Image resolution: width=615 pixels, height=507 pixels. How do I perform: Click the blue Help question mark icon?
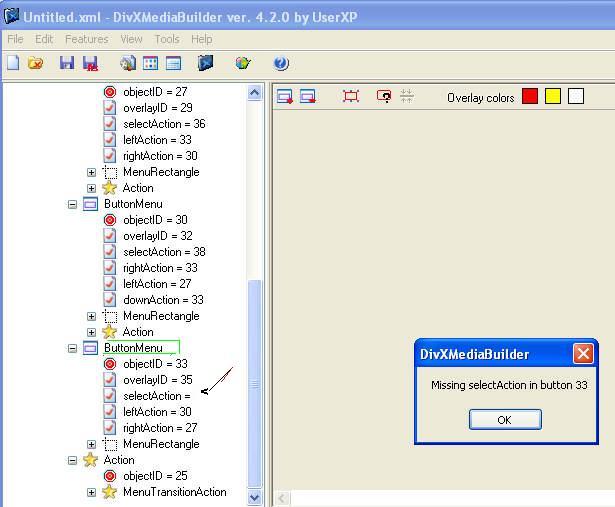[281, 63]
